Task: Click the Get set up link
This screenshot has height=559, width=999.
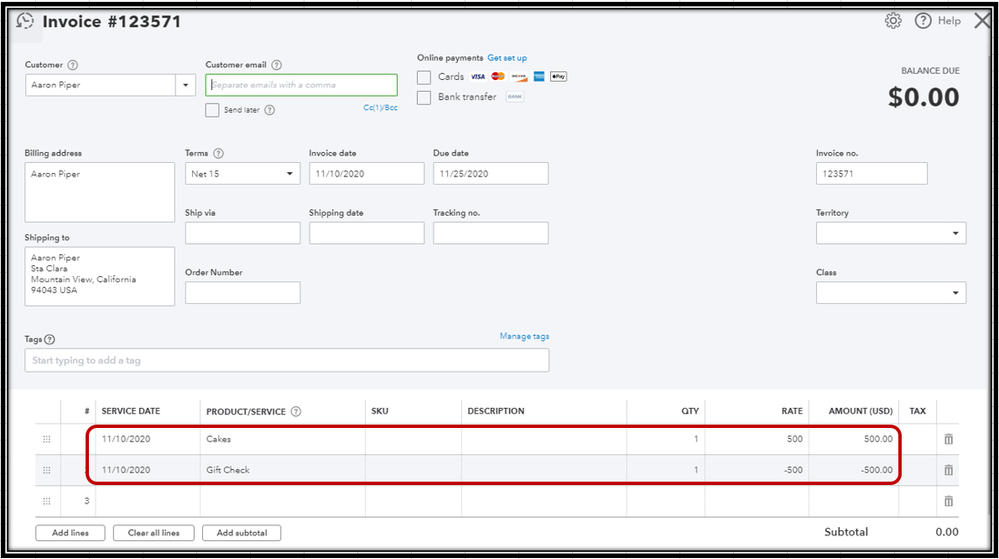Action: pyautogui.click(x=507, y=58)
